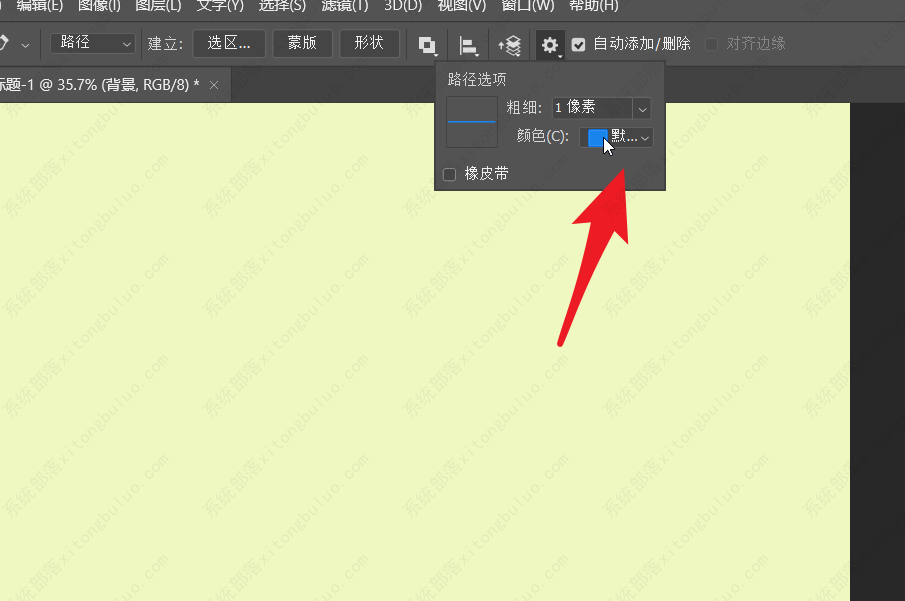Open the 编辑(E) menu

click(x=40, y=6)
